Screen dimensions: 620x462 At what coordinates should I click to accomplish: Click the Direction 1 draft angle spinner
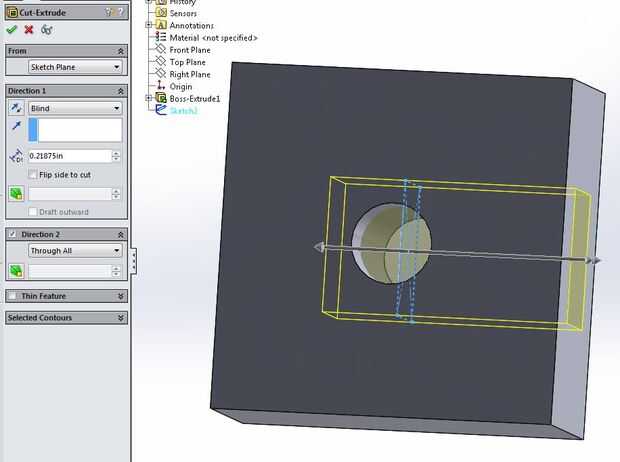tap(116, 194)
